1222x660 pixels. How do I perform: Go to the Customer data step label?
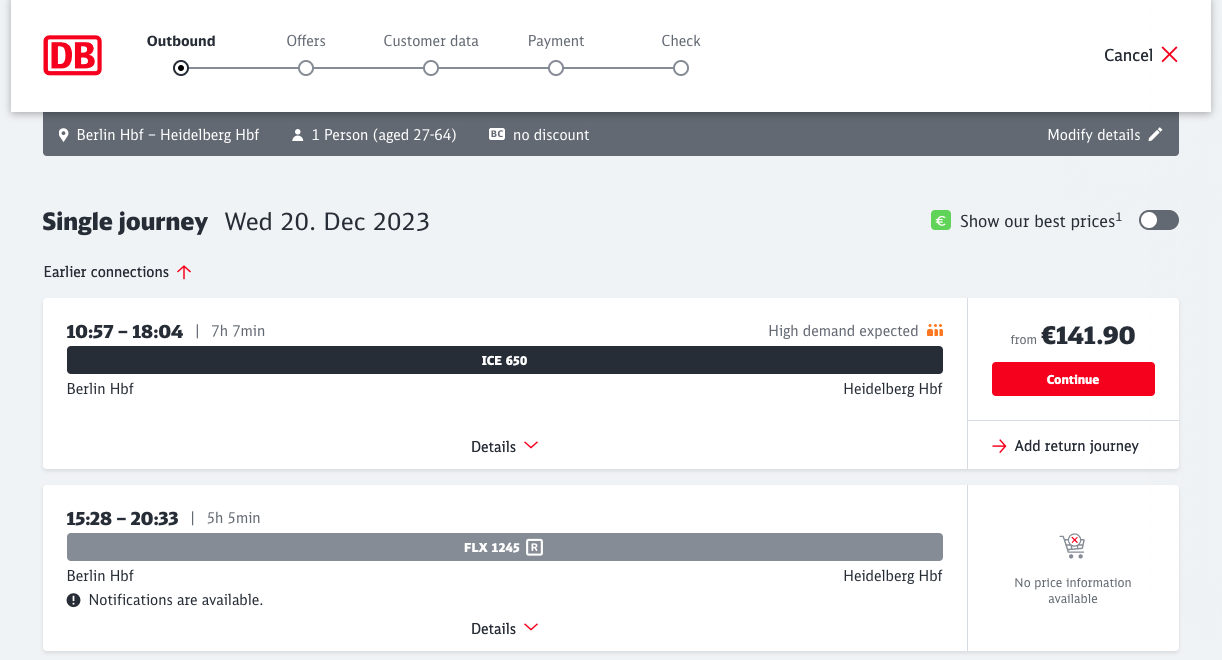point(431,41)
